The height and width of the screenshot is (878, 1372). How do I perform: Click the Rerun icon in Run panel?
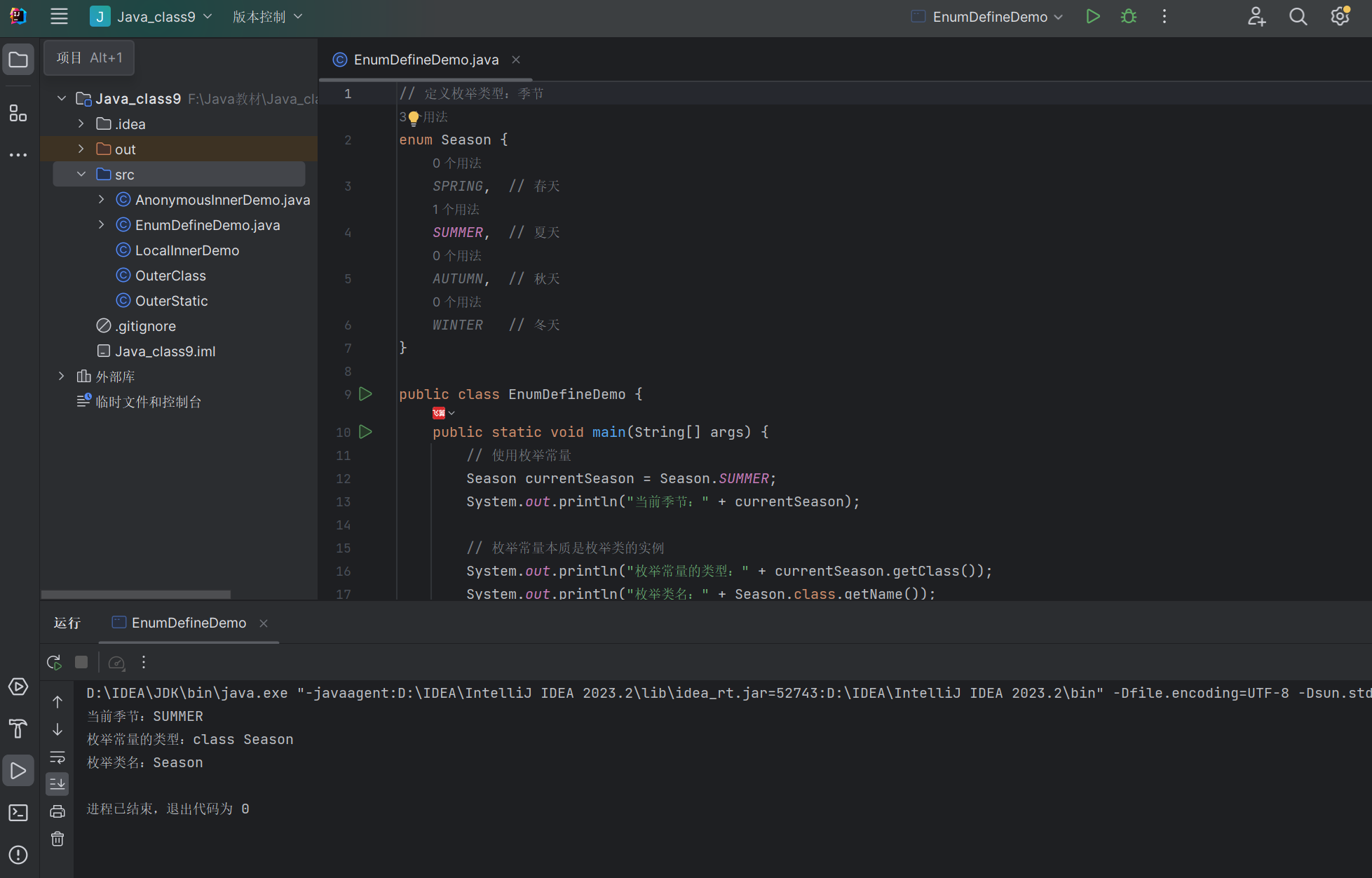(54, 662)
